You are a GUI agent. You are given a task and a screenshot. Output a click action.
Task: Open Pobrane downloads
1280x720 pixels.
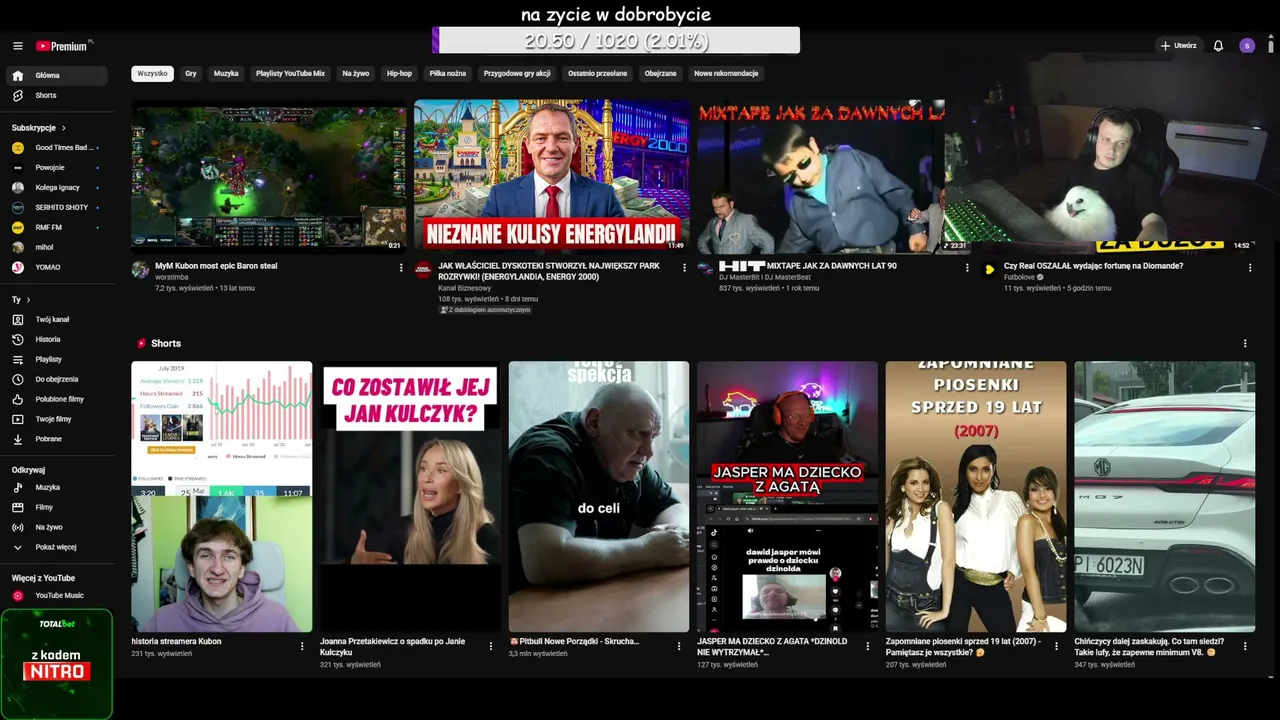pos(57,440)
